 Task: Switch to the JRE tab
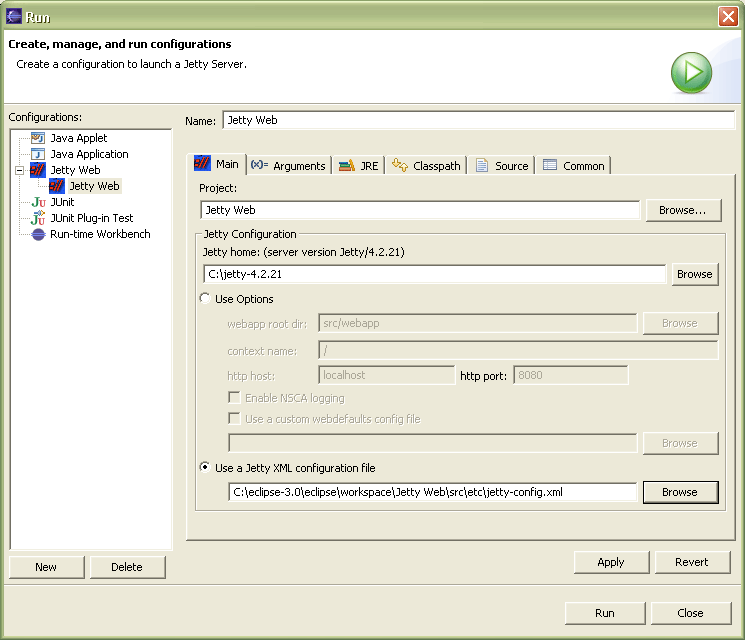(x=359, y=166)
